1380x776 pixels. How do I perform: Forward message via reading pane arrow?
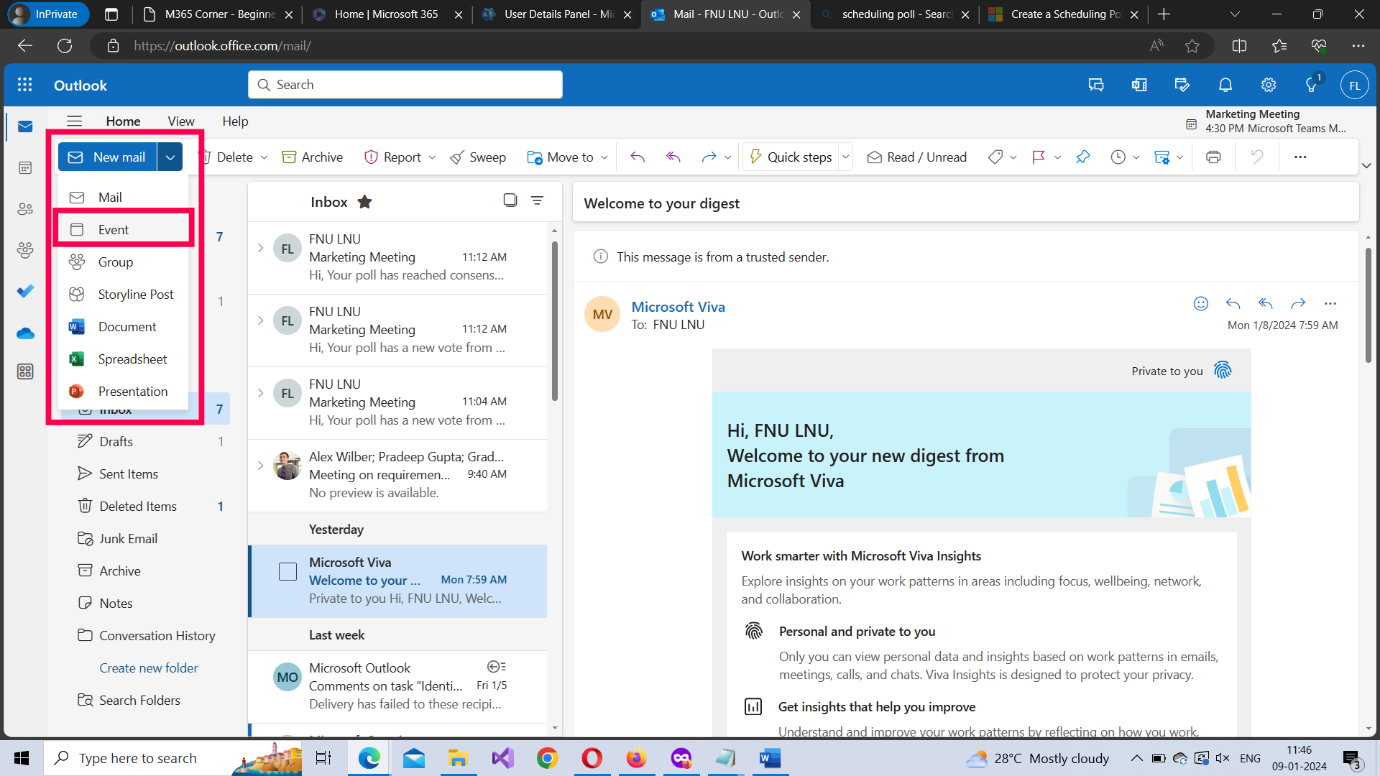tap(1298, 303)
